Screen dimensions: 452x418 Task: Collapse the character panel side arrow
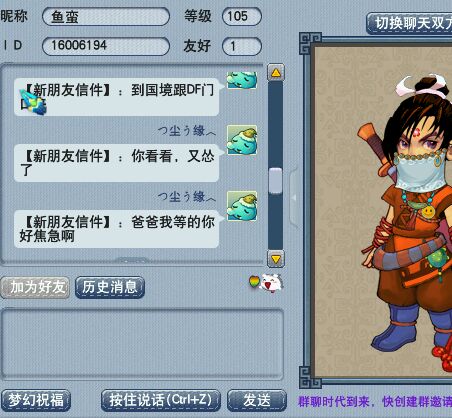coord(294,198)
